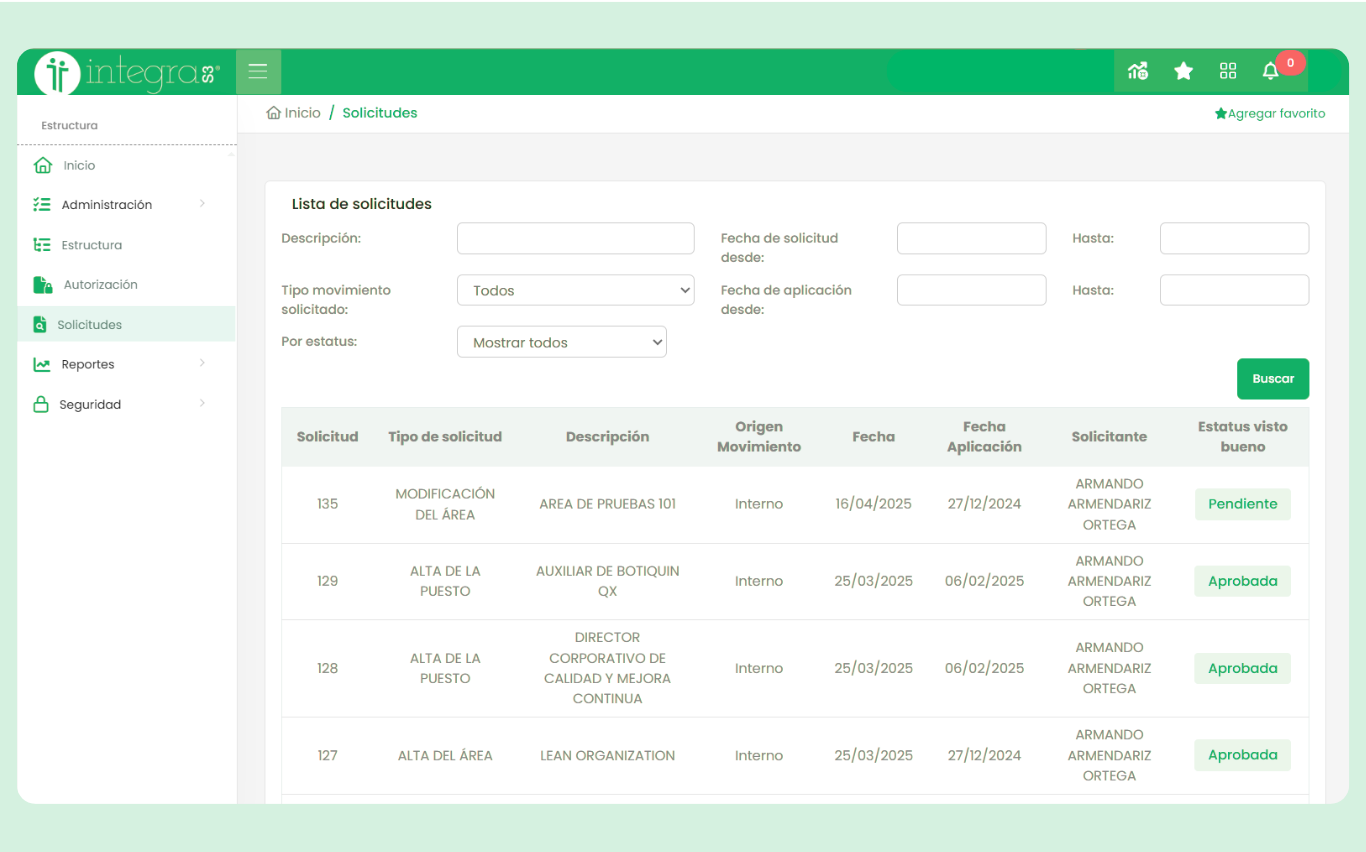Go to Inicio in the sidebar

click(x=79, y=165)
